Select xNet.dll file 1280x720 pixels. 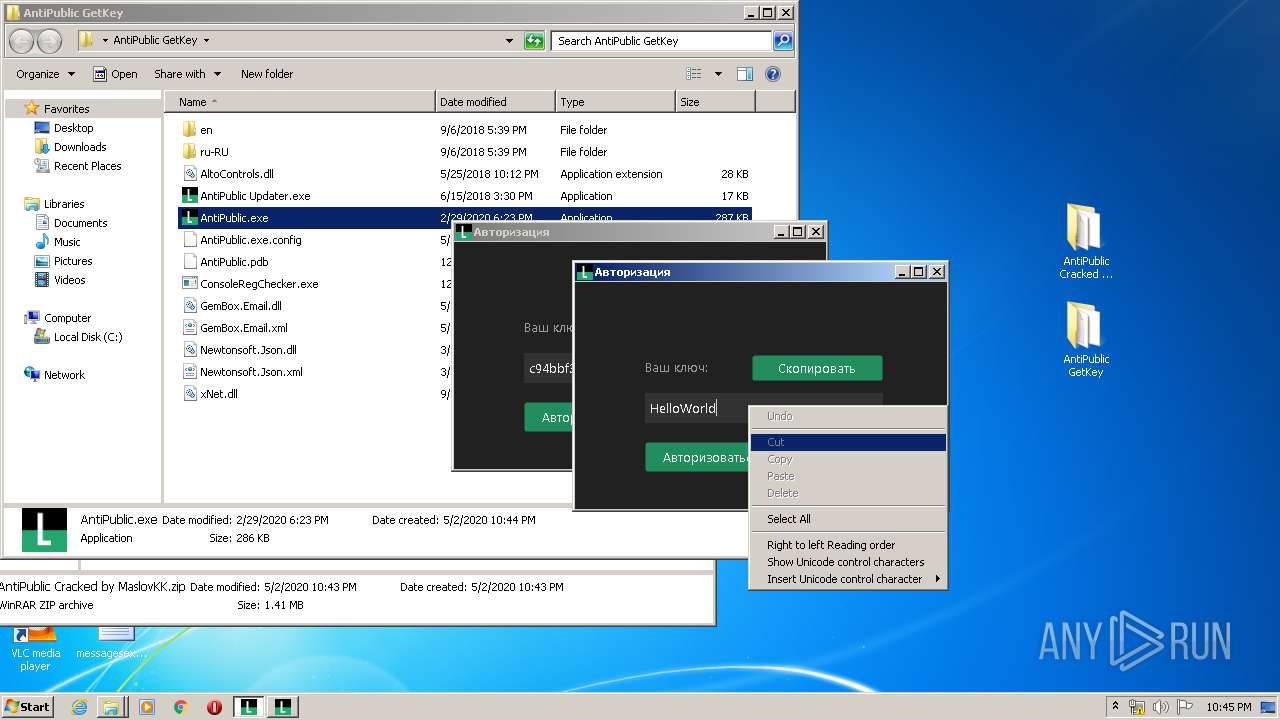(x=218, y=394)
